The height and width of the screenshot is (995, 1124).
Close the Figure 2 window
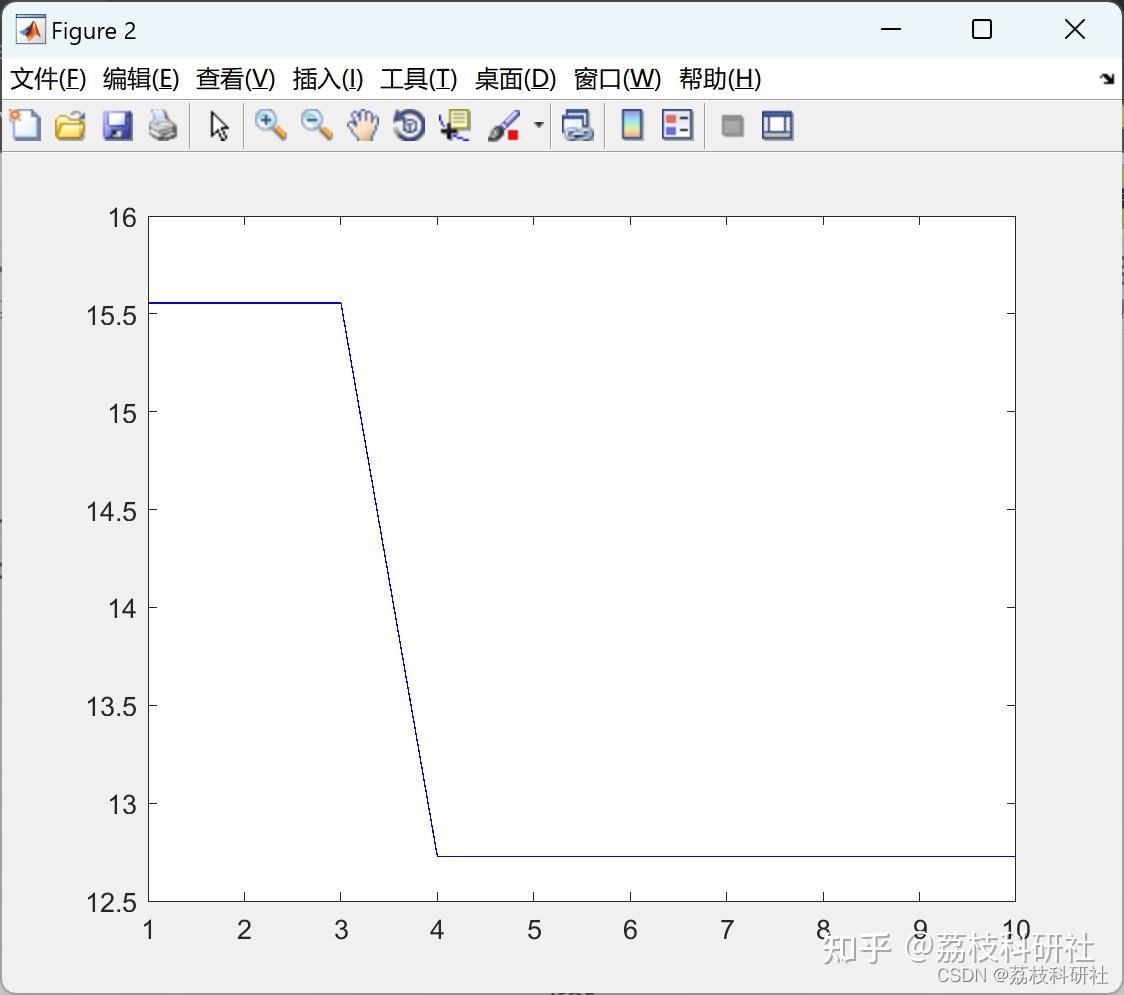click(x=1075, y=29)
